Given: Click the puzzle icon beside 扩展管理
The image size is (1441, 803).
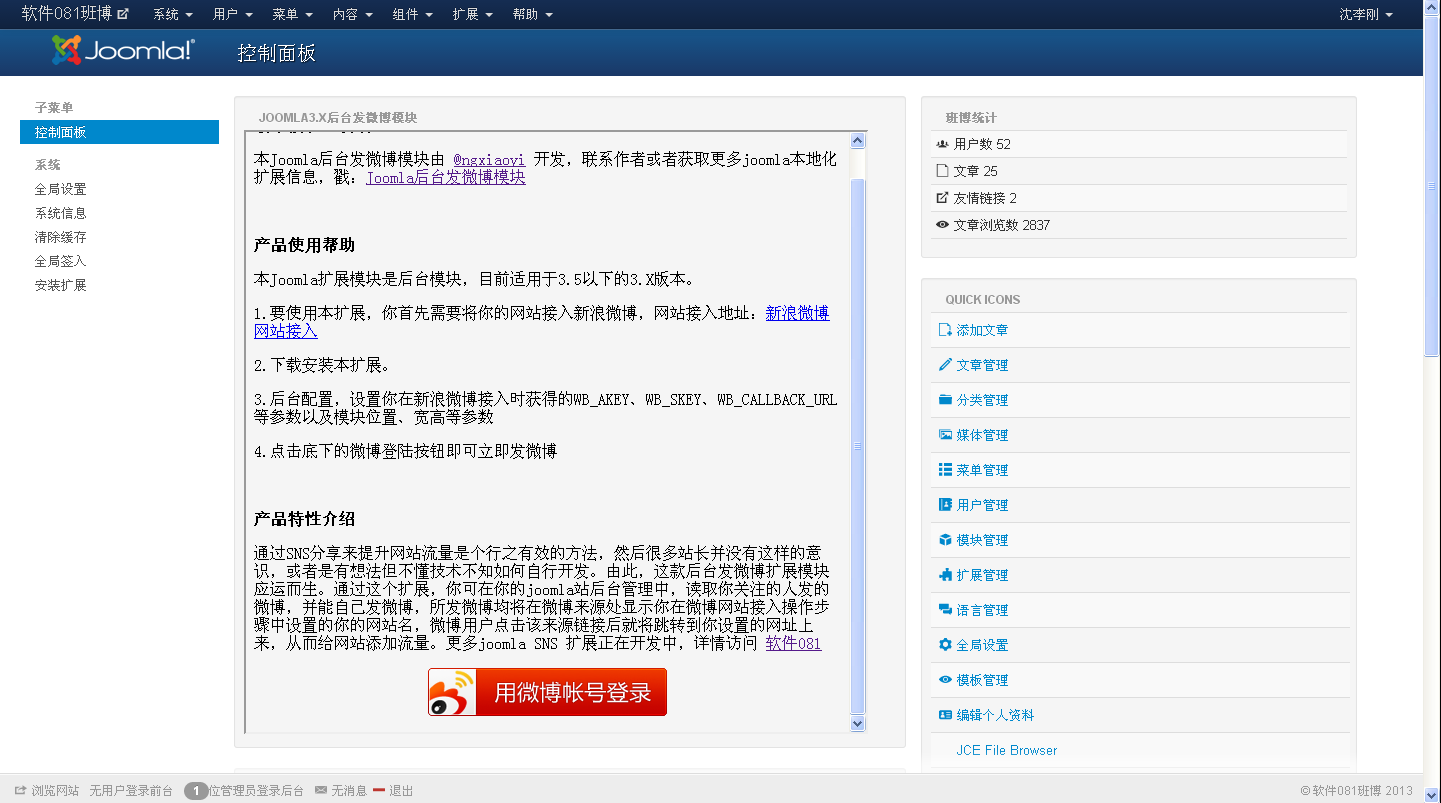Looking at the screenshot, I should pyautogui.click(x=945, y=575).
